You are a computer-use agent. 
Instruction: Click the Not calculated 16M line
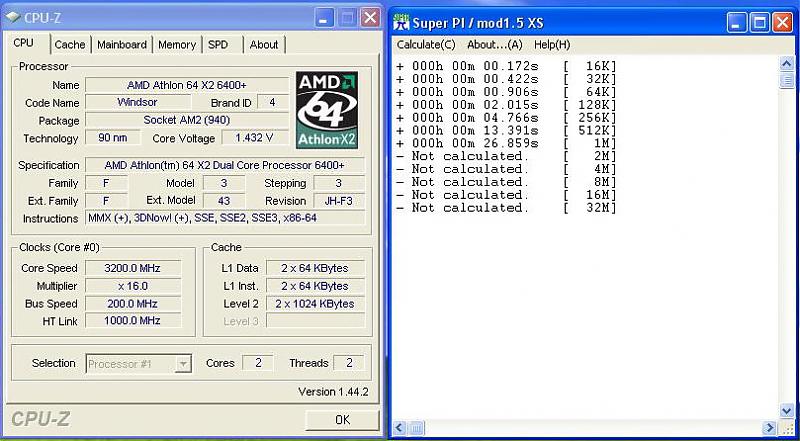pos(507,195)
